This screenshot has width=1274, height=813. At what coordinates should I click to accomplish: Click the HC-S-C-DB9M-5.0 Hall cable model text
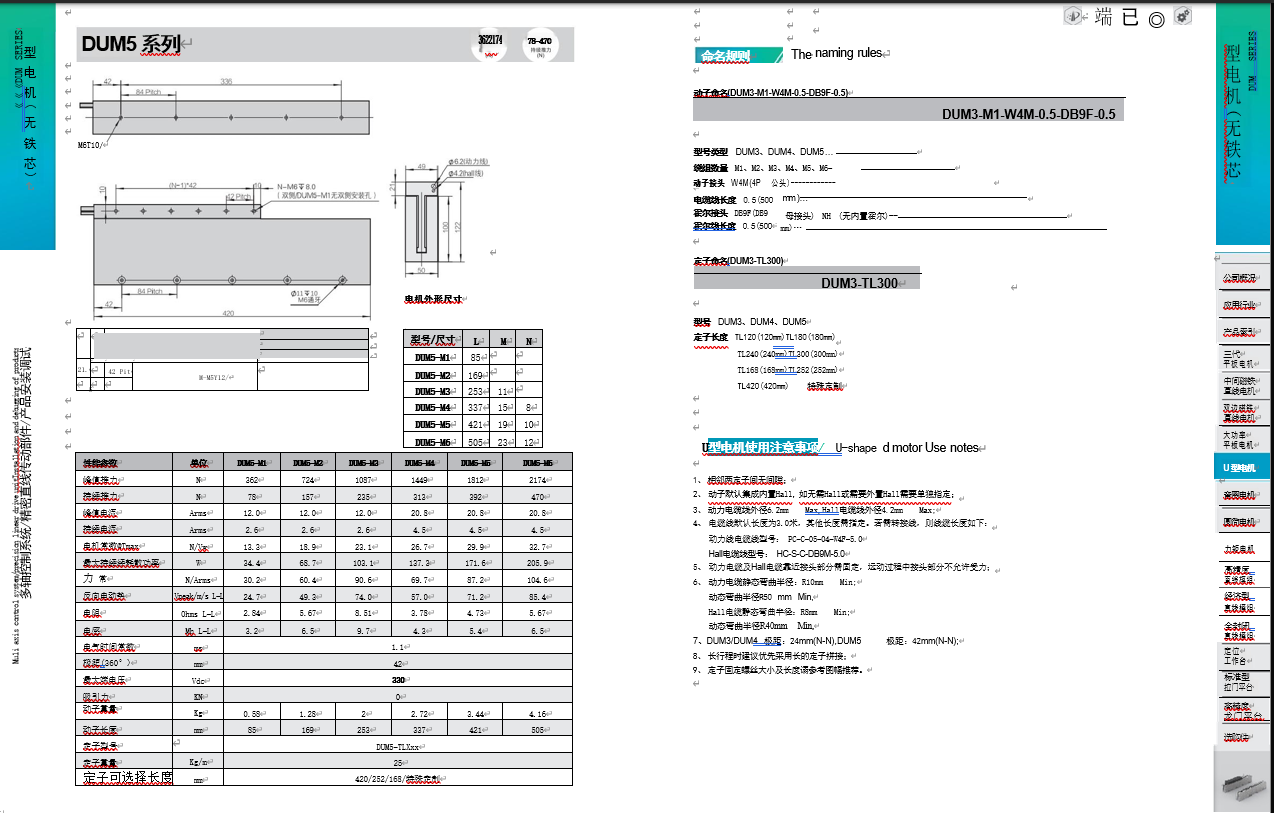812,552
